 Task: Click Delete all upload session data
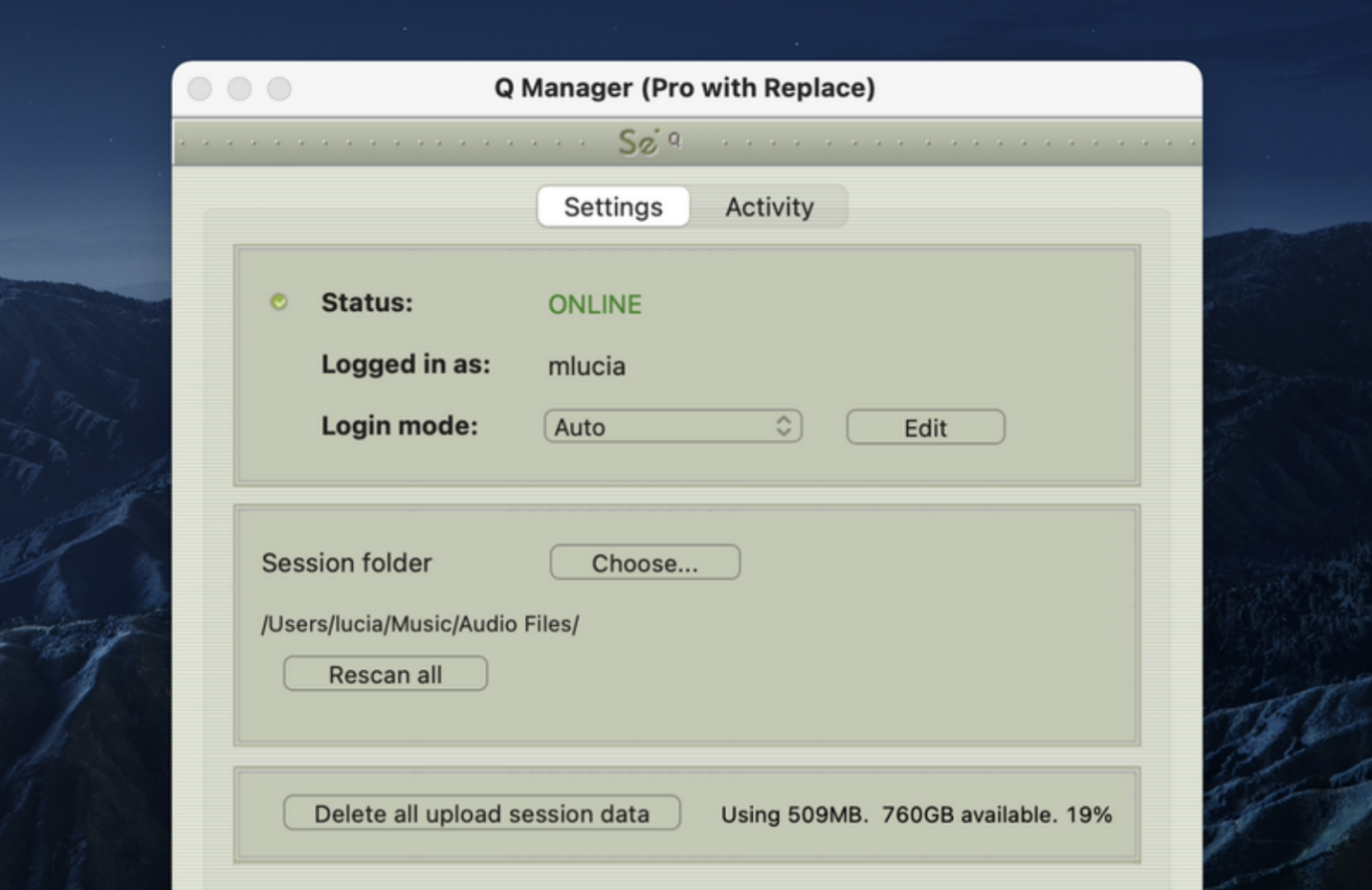(482, 813)
